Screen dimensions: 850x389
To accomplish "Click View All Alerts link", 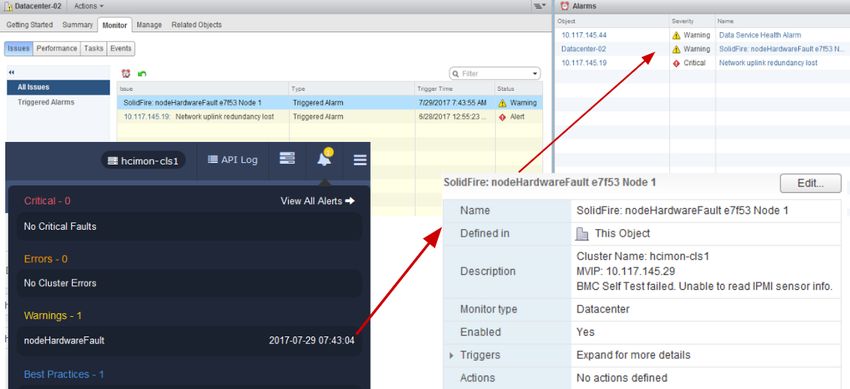I will coord(318,201).
